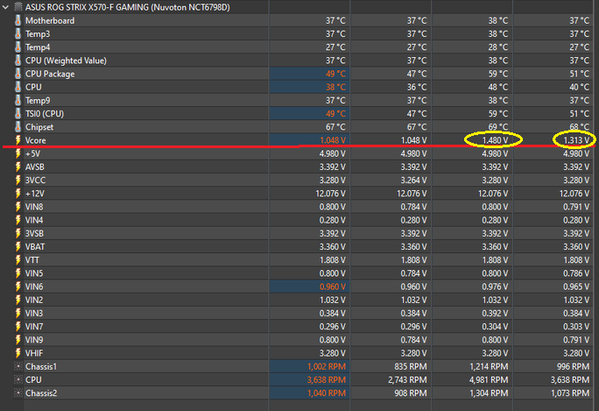
Task: Click the thermometer icon beside CPU Package
Action: [18, 74]
